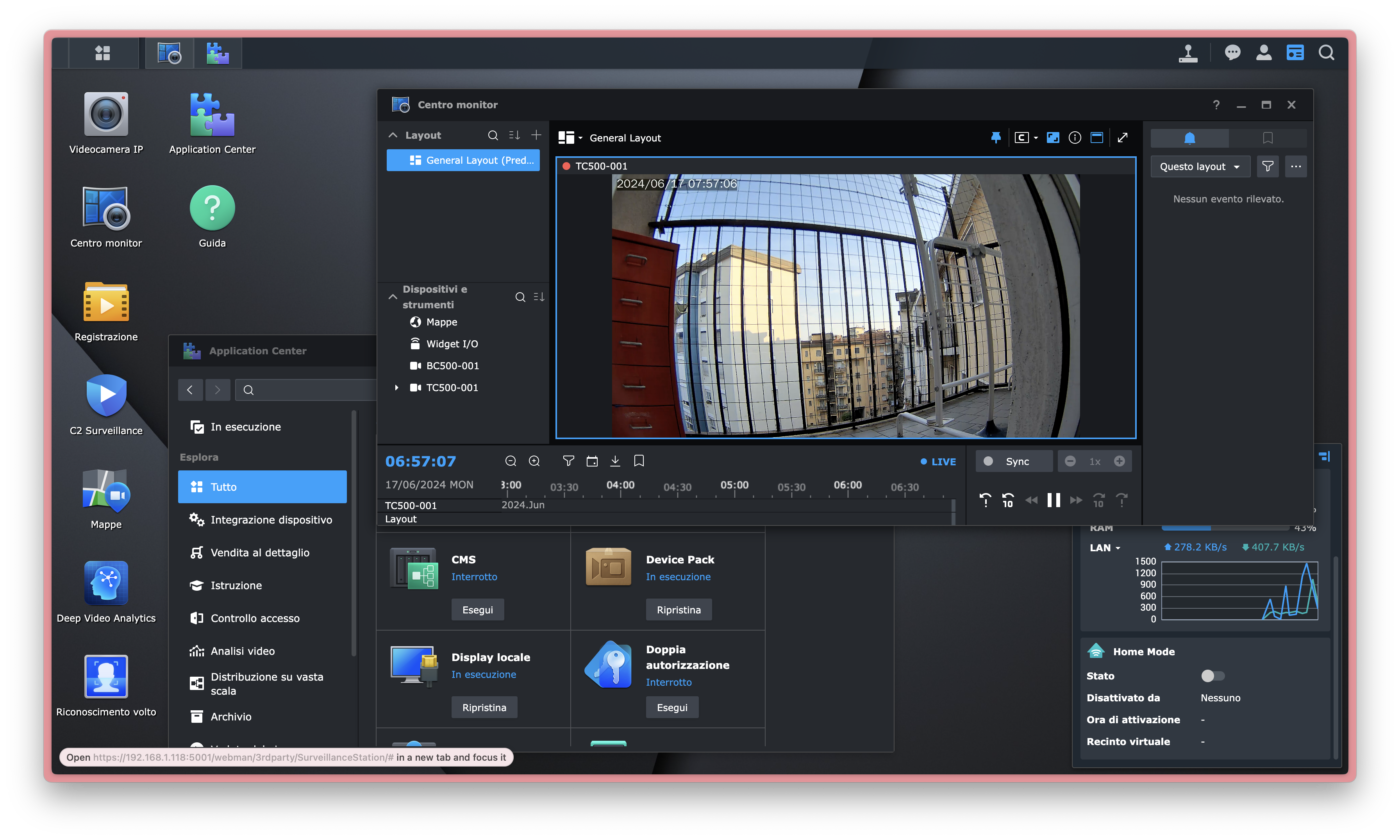Toggle the Sync playback button
The width and height of the screenshot is (1400, 840).
tap(1014, 461)
